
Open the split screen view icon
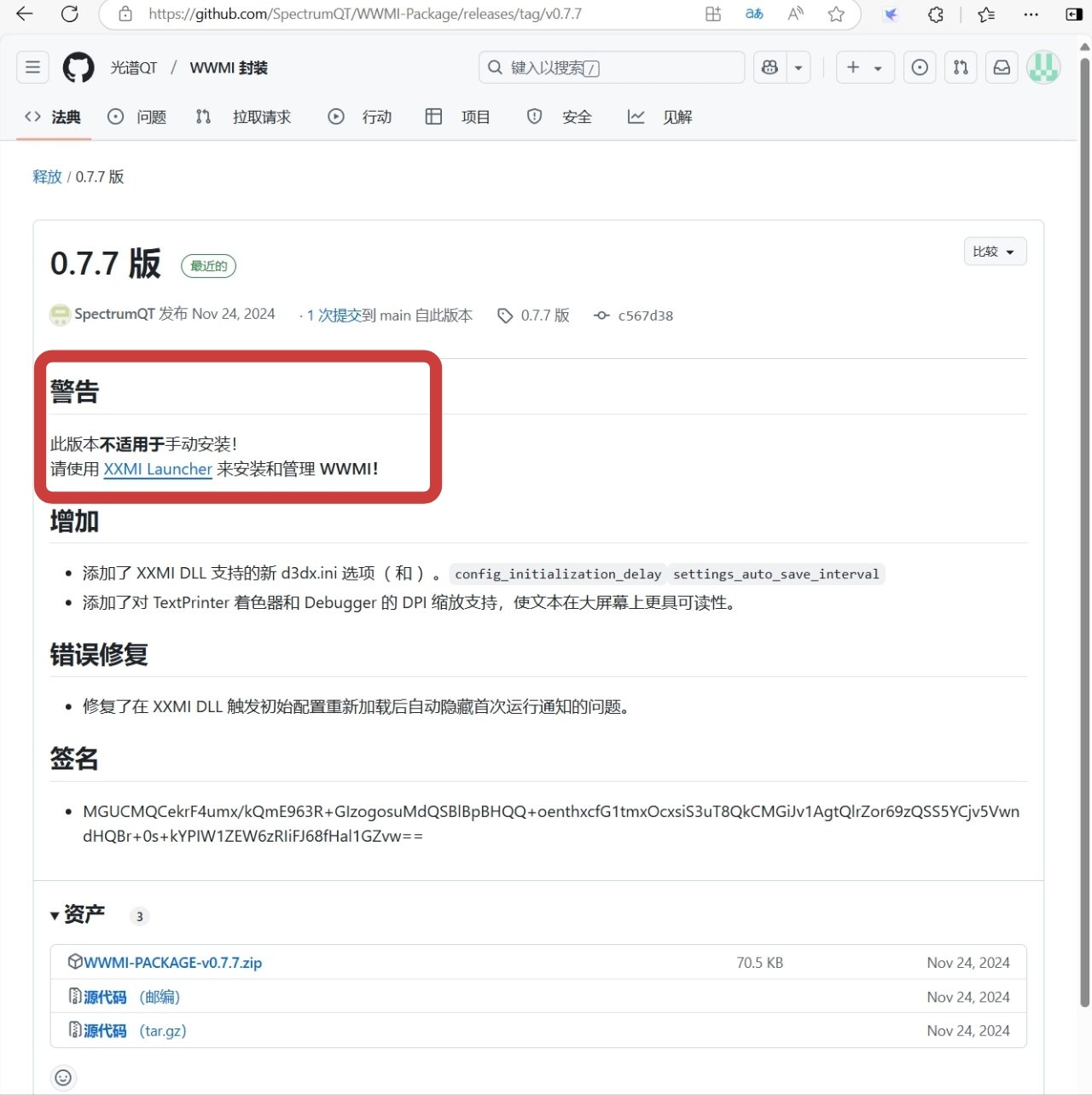713,14
